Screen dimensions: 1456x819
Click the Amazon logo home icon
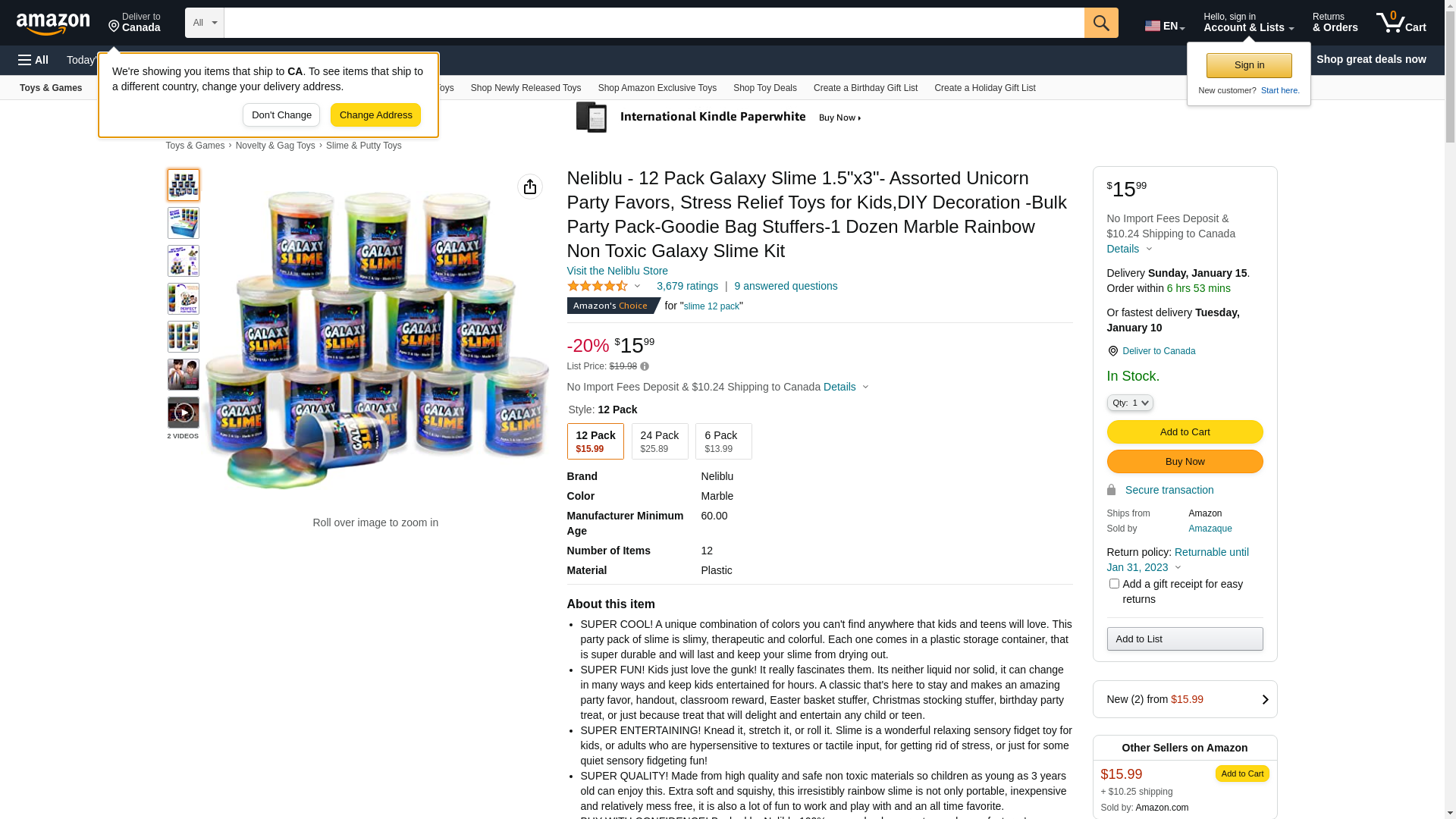53,24
